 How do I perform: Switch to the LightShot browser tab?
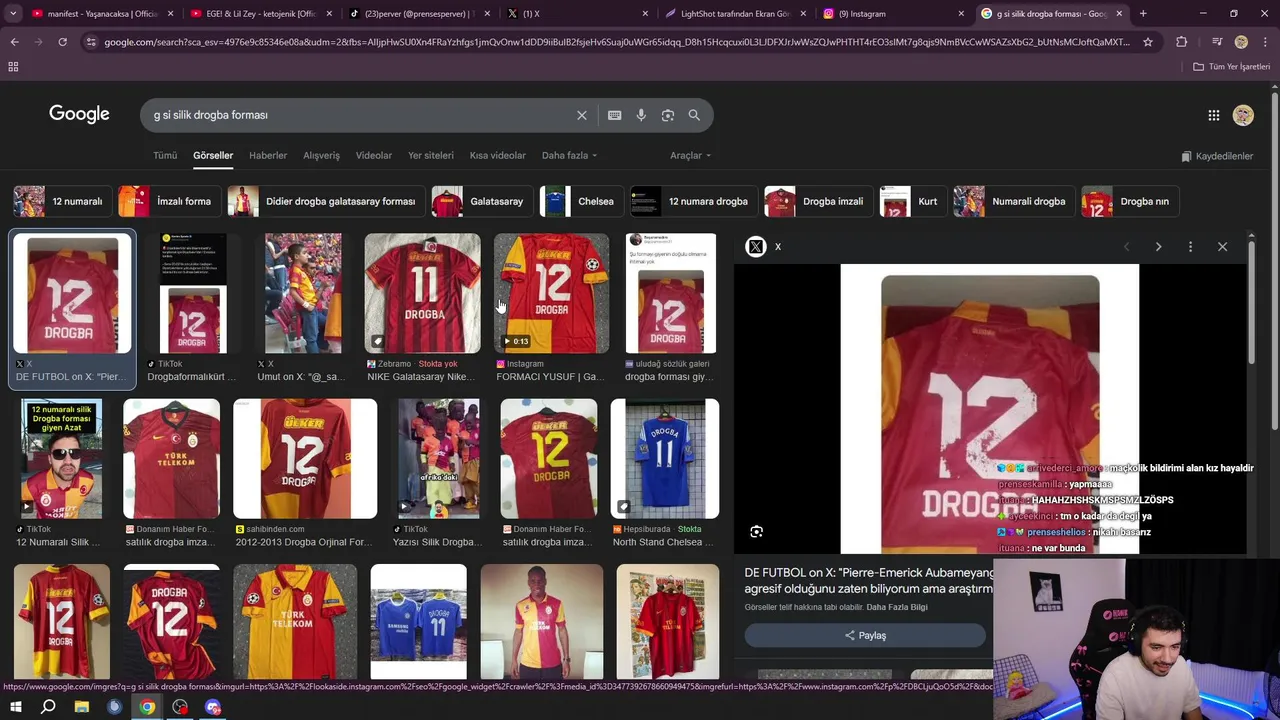pos(727,14)
